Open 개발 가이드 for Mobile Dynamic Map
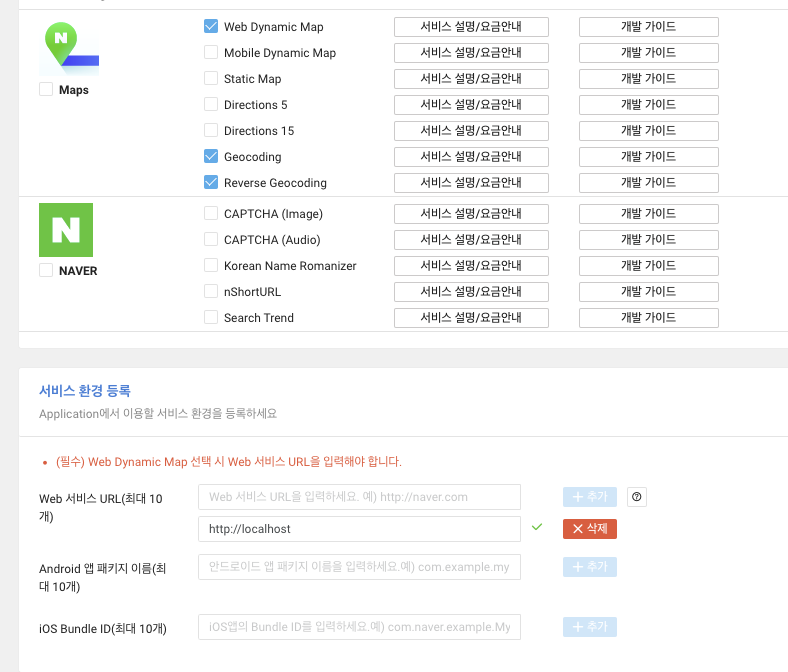 [x=648, y=53]
